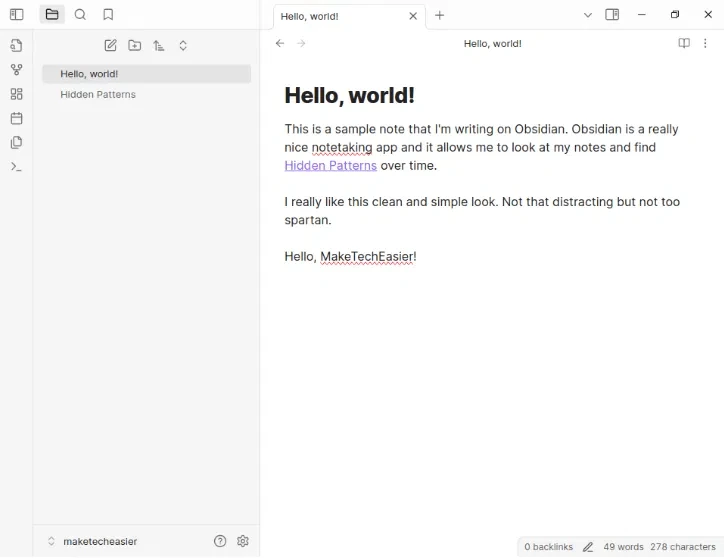The image size is (724, 558).
Task: Open the tab list dropdown arrow
Action: [x=587, y=15]
